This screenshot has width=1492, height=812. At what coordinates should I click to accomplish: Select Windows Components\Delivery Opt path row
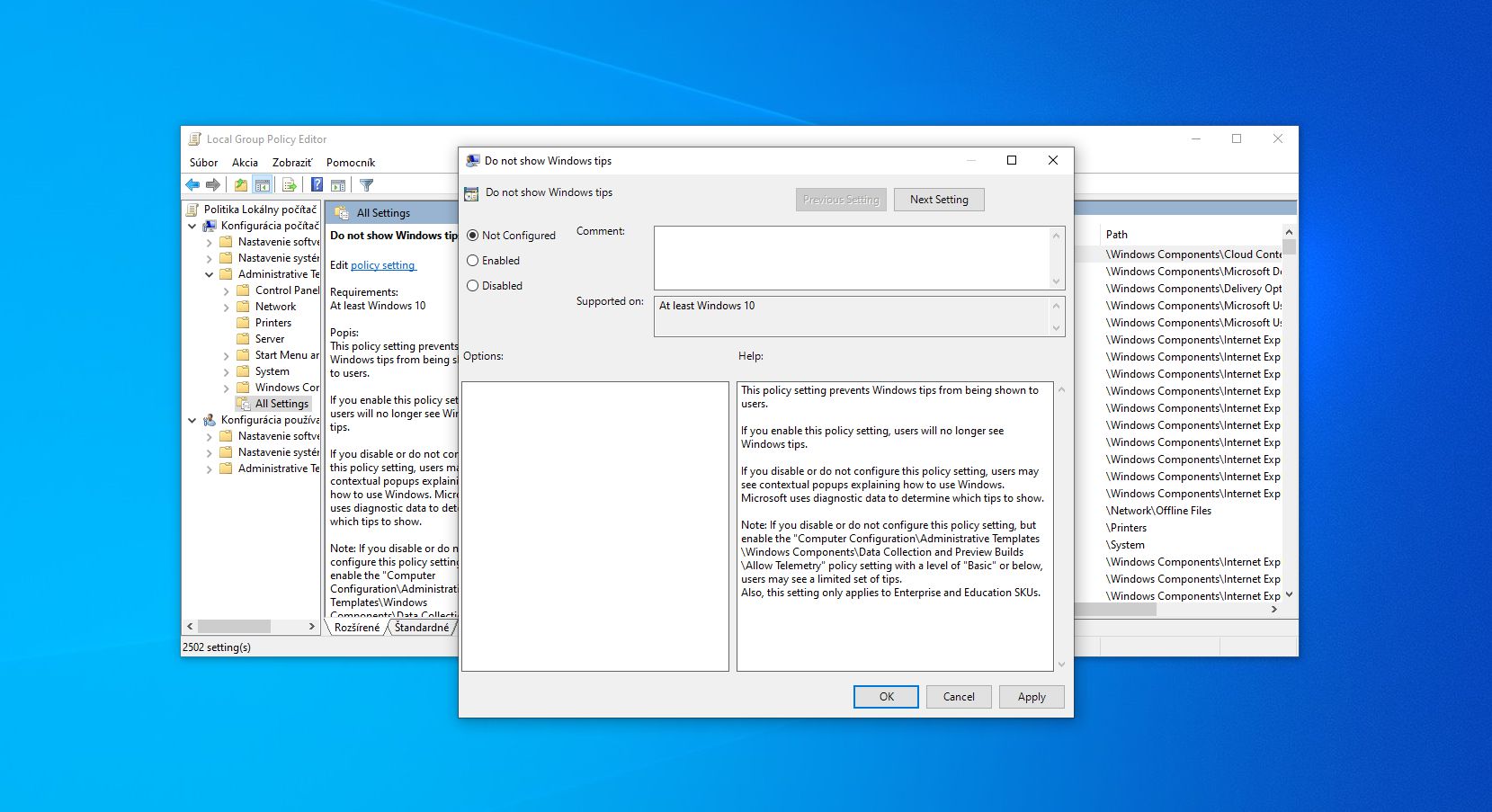pyautogui.click(x=1192, y=289)
